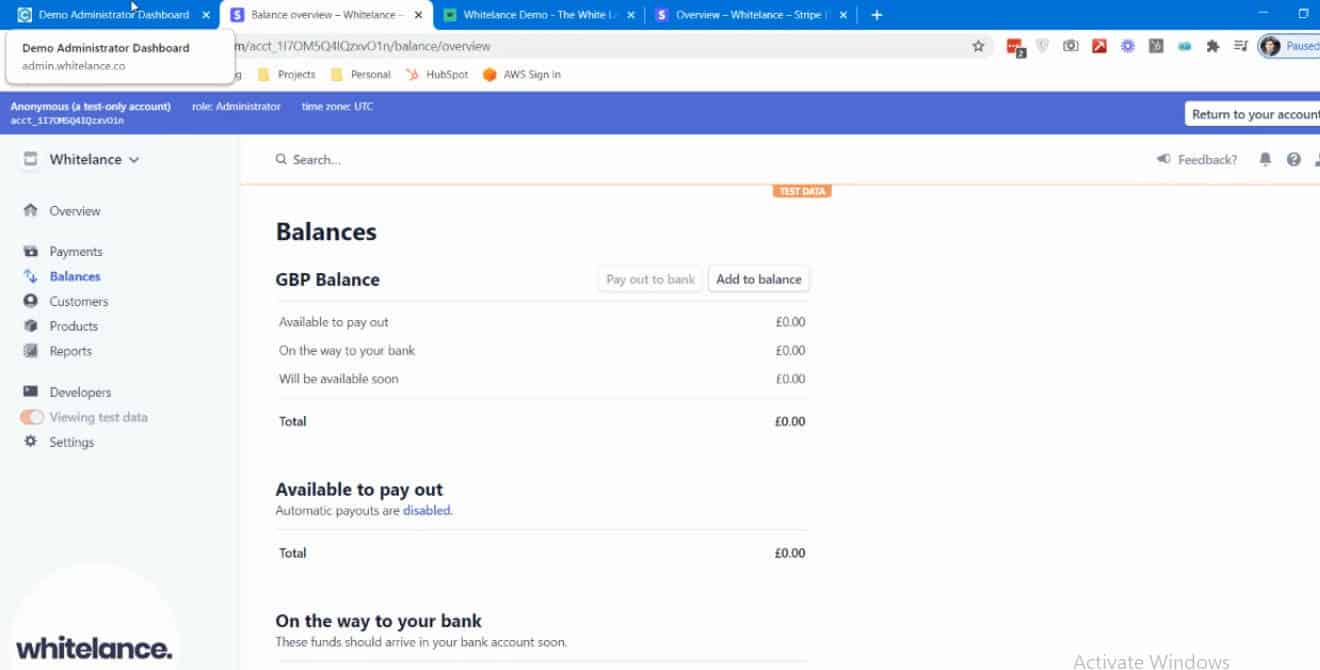Open the Extensions puzzle piece menu
This screenshot has width=1320, height=670.
point(1213,46)
